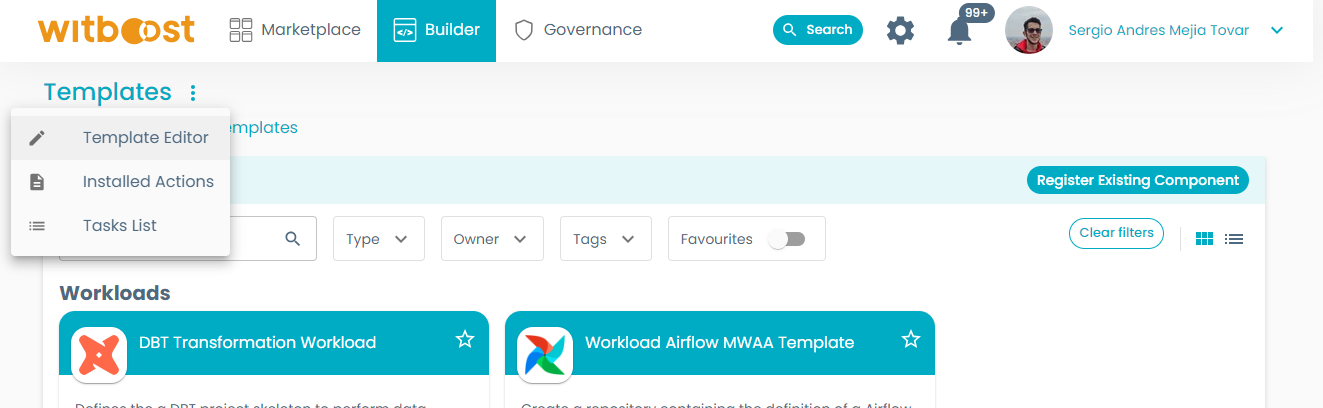Image resolution: width=1323 pixels, height=408 pixels.
Task: Click Register Existing Component button
Action: click(x=1137, y=181)
